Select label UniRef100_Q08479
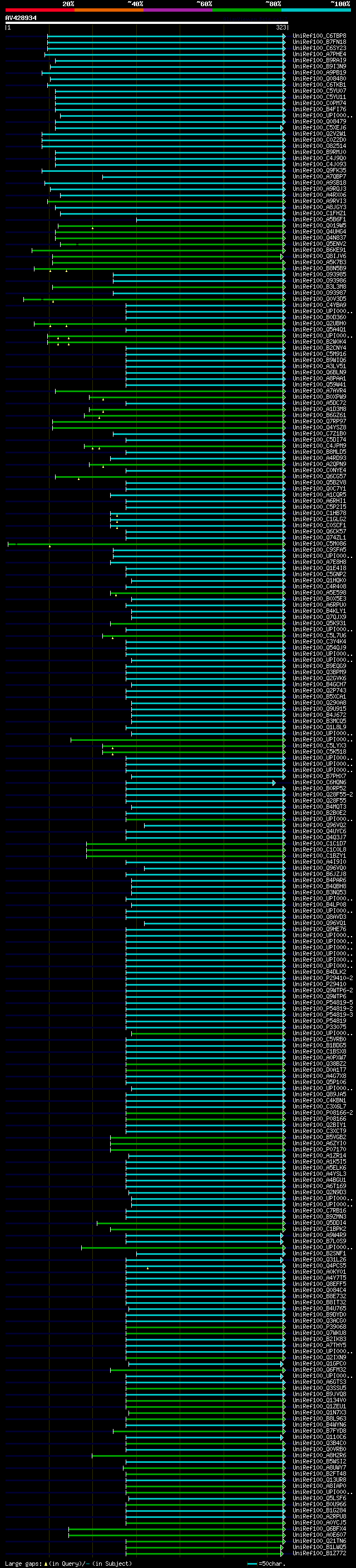 click(x=319, y=122)
